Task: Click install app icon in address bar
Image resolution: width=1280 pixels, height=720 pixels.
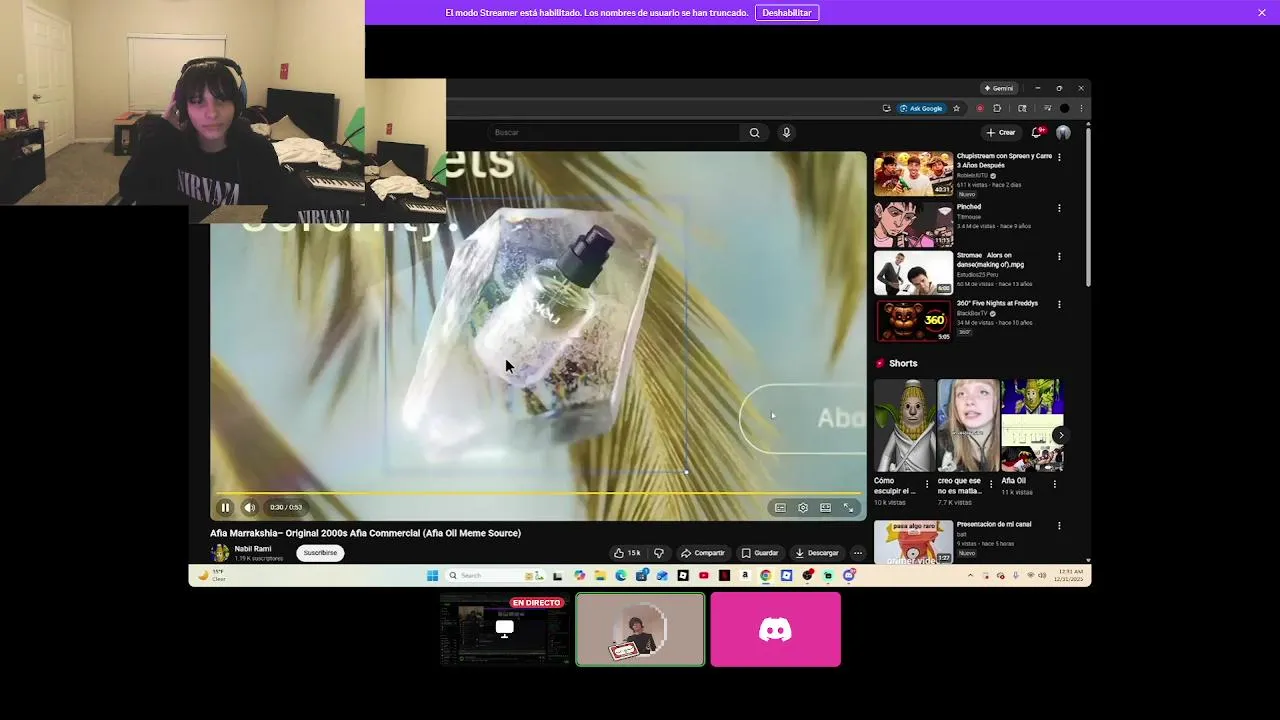Action: tap(886, 108)
